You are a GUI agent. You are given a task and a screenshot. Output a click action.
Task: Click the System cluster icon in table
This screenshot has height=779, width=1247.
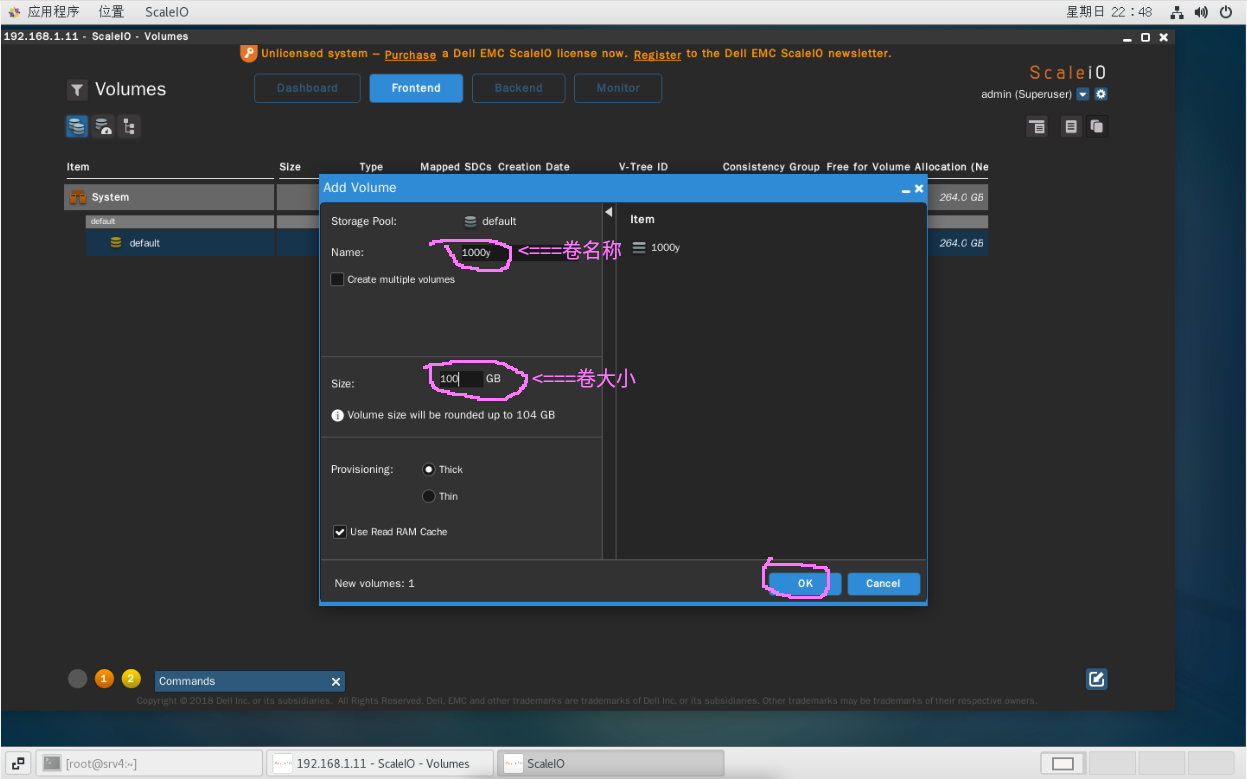coord(77,197)
